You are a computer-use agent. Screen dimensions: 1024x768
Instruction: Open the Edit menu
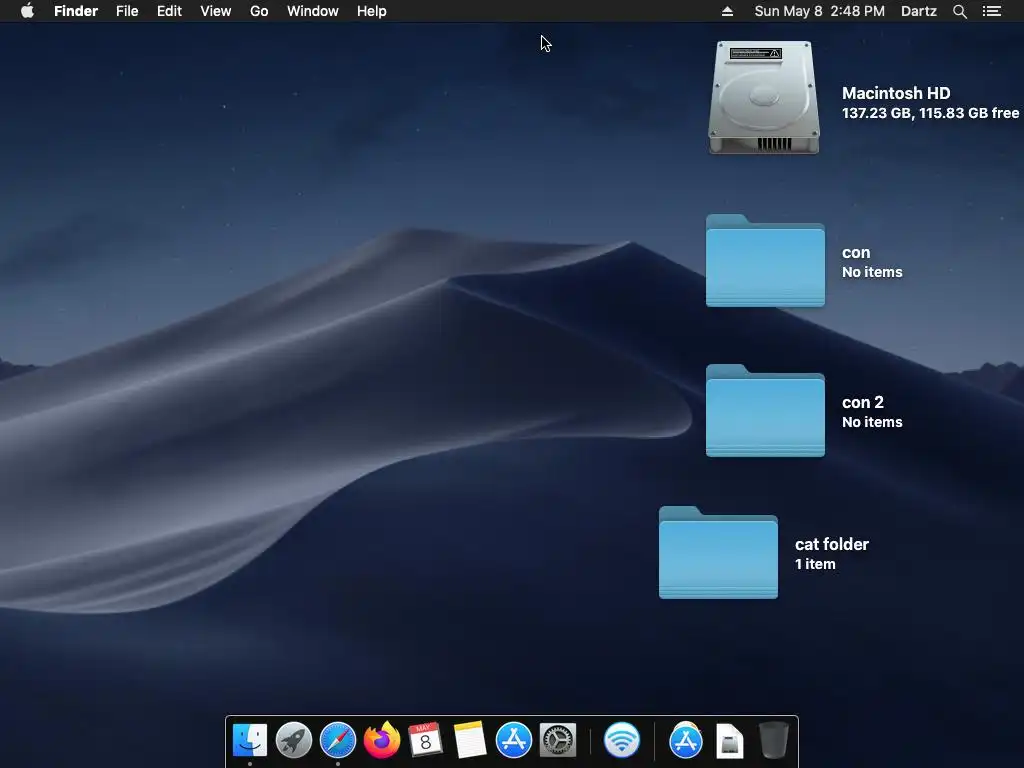pos(169,11)
